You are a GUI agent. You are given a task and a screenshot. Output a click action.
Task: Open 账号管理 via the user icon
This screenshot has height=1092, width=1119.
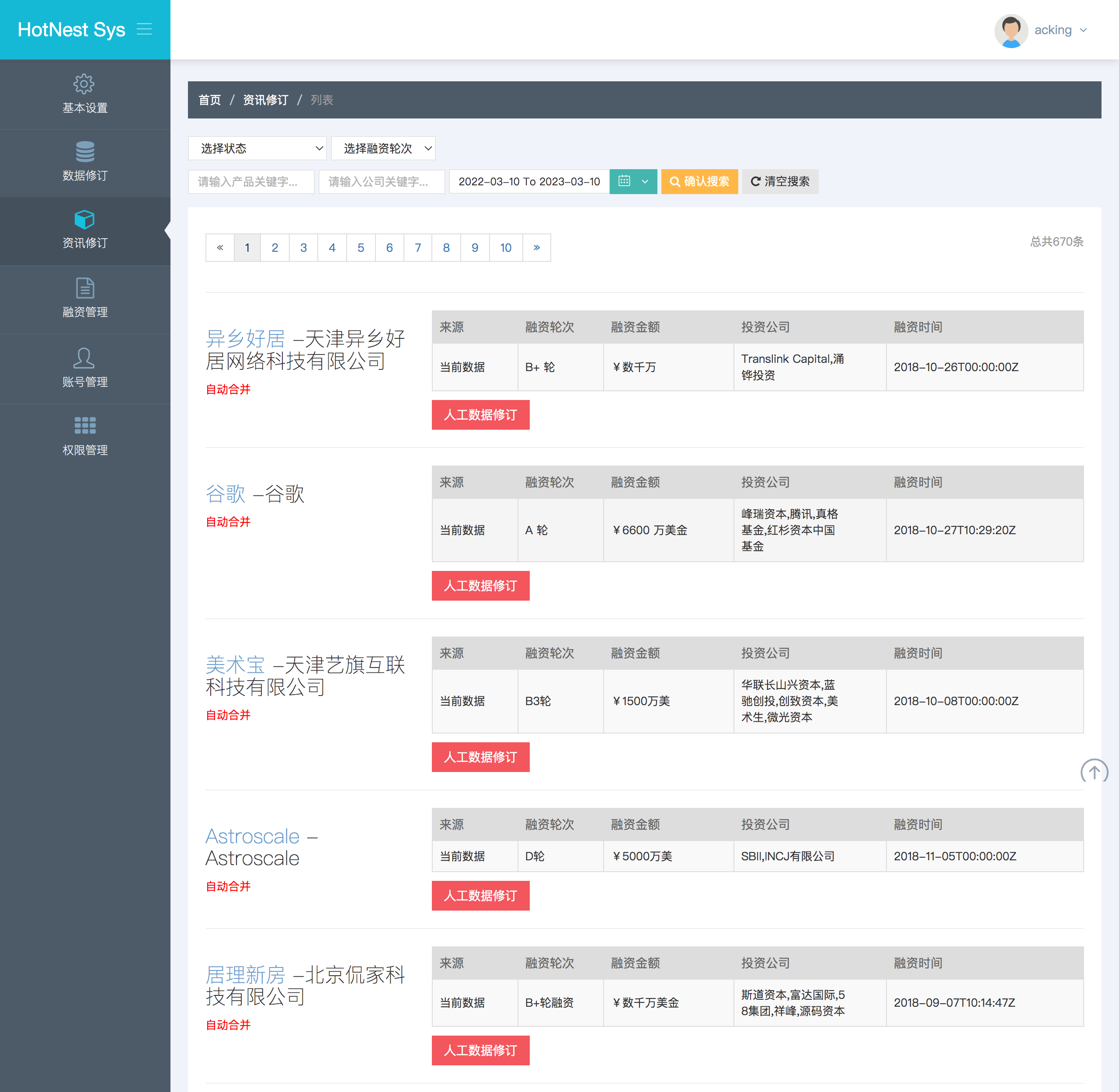84,358
